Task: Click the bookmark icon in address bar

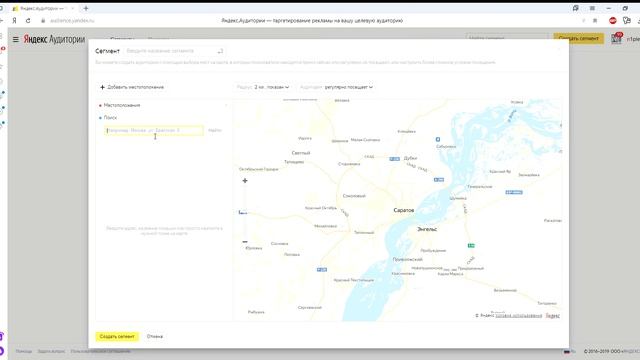Action: (x=595, y=20)
